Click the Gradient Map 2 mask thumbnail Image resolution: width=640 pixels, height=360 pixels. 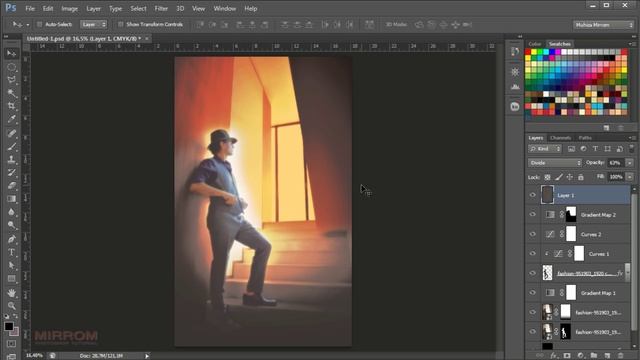click(571, 215)
